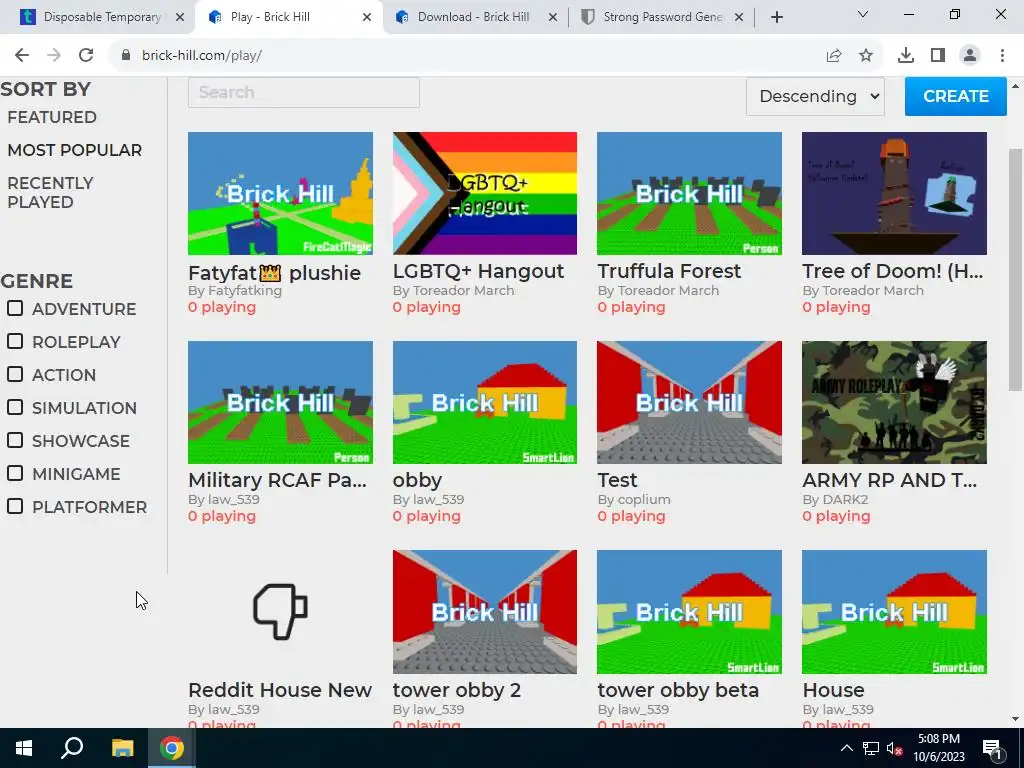Open a new browser tab
The image size is (1024, 768).
click(776, 17)
